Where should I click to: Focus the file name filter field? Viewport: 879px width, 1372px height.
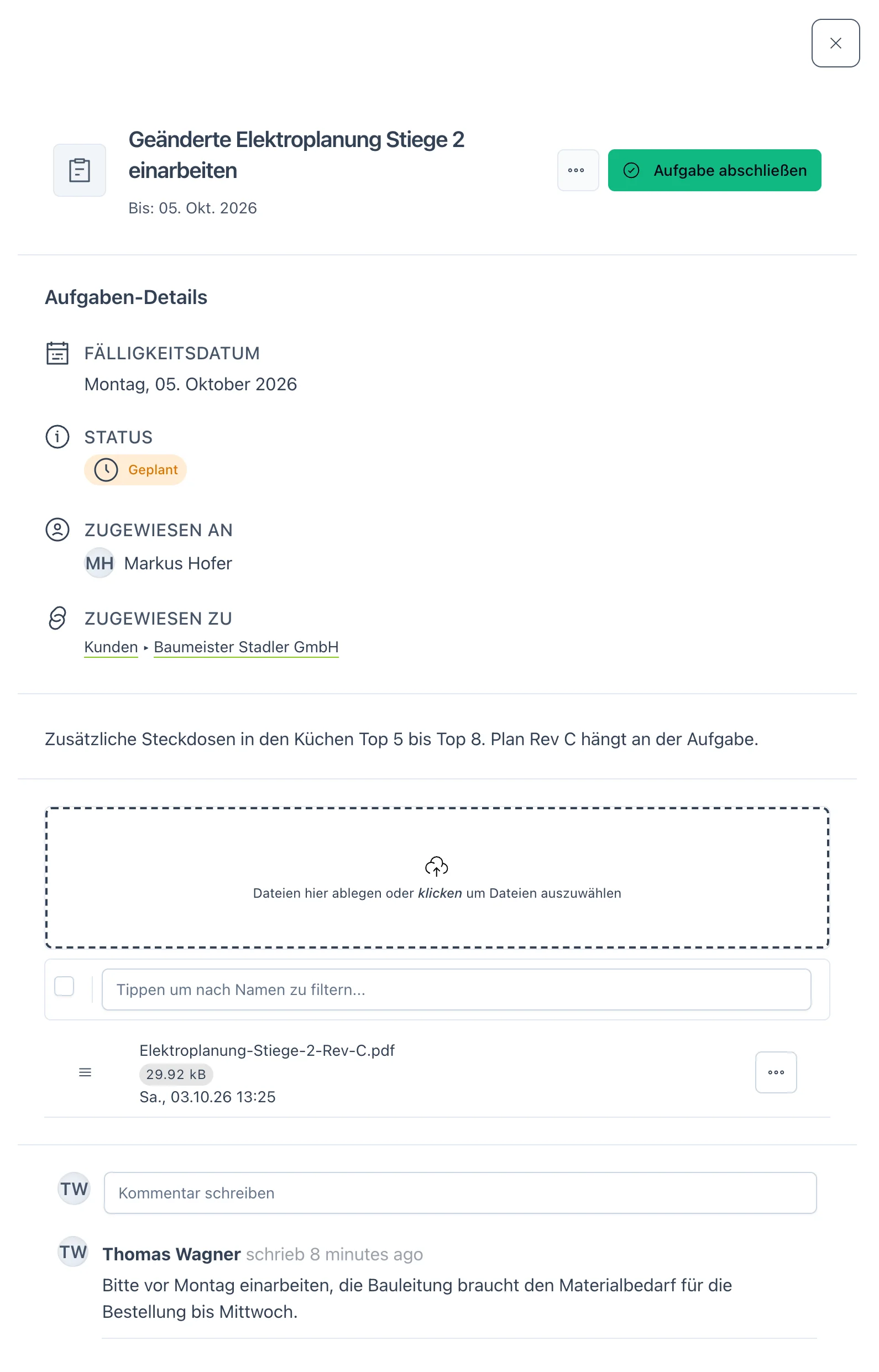coord(456,989)
